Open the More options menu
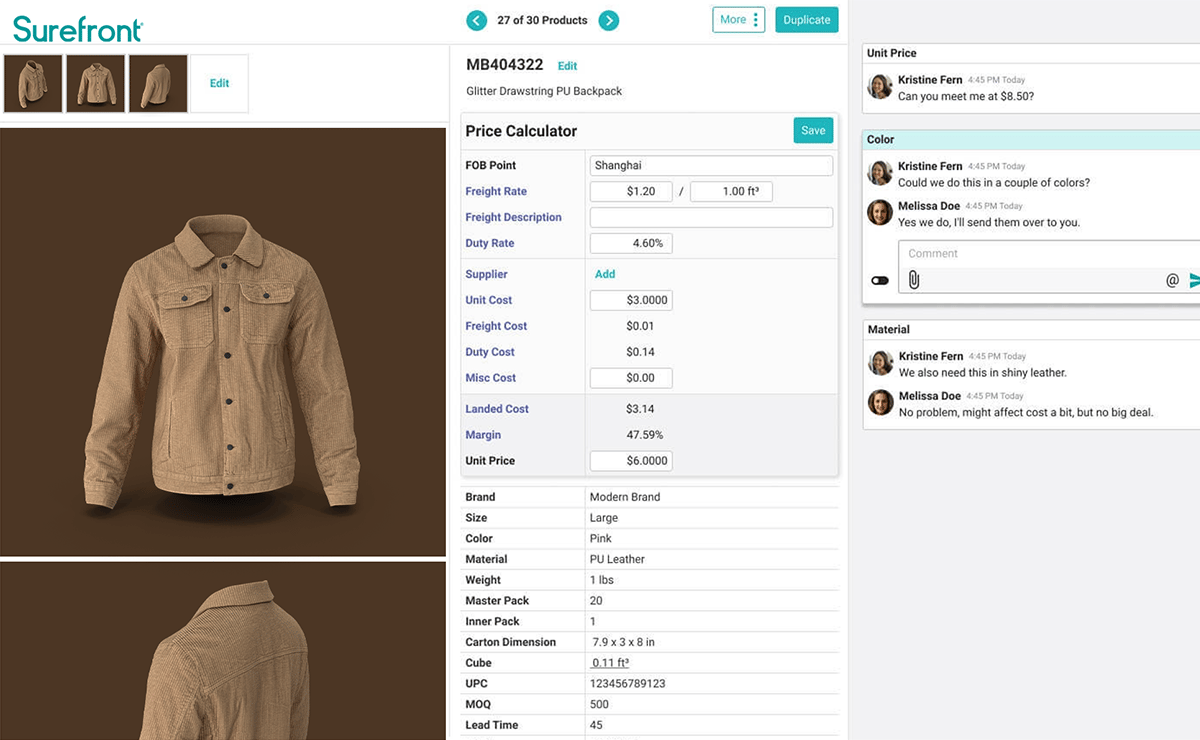1200x740 pixels. [x=738, y=19]
